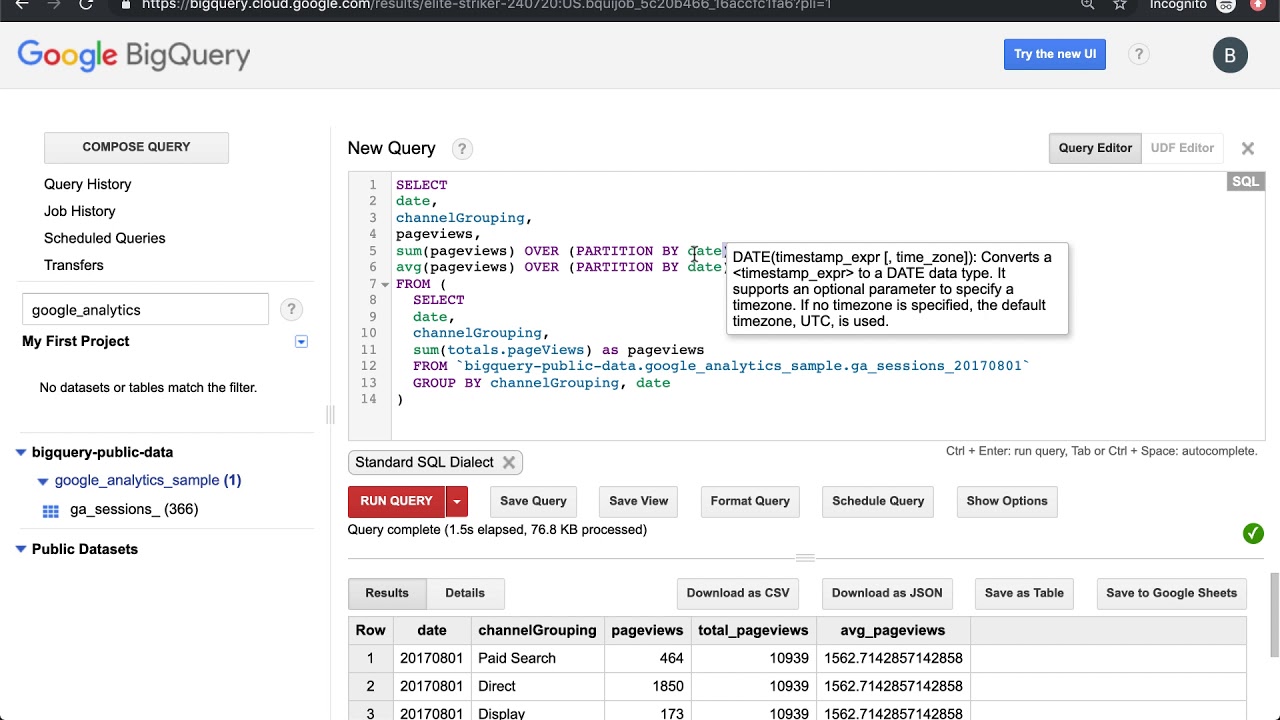The height and width of the screenshot is (720, 1280).
Task: Click the SQL badge in the editor corner
Action: pos(1246,182)
